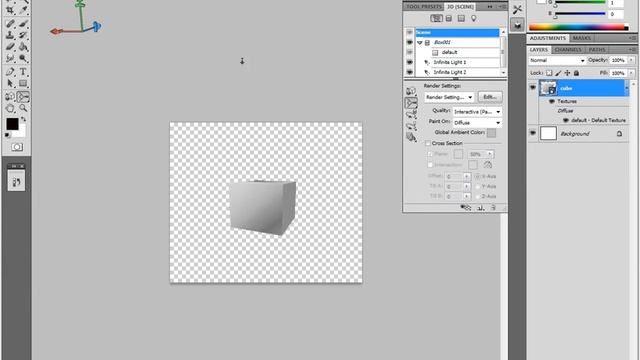This screenshot has height=360, width=640.
Task: Select the Type tool
Action: pos(23,72)
